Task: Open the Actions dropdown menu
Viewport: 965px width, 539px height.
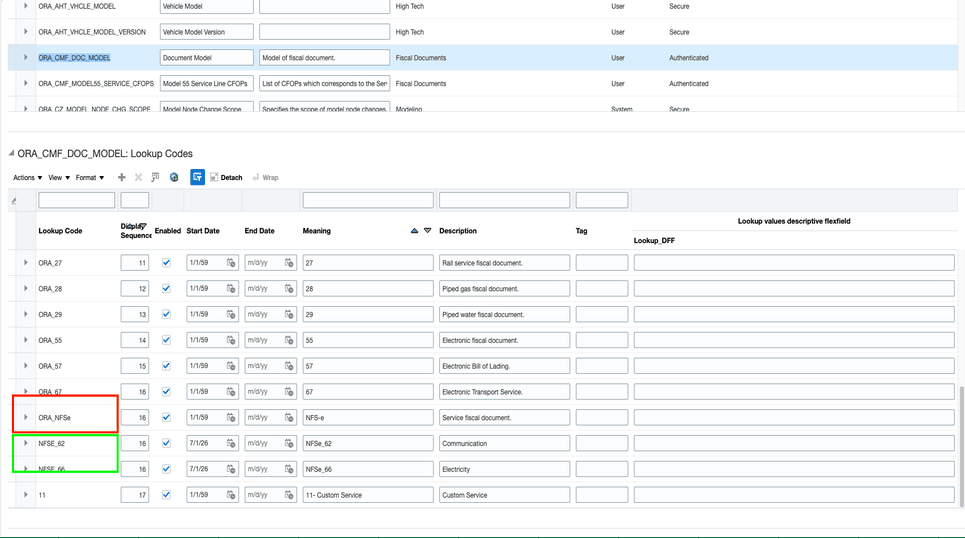Action: pyautogui.click(x=28, y=178)
